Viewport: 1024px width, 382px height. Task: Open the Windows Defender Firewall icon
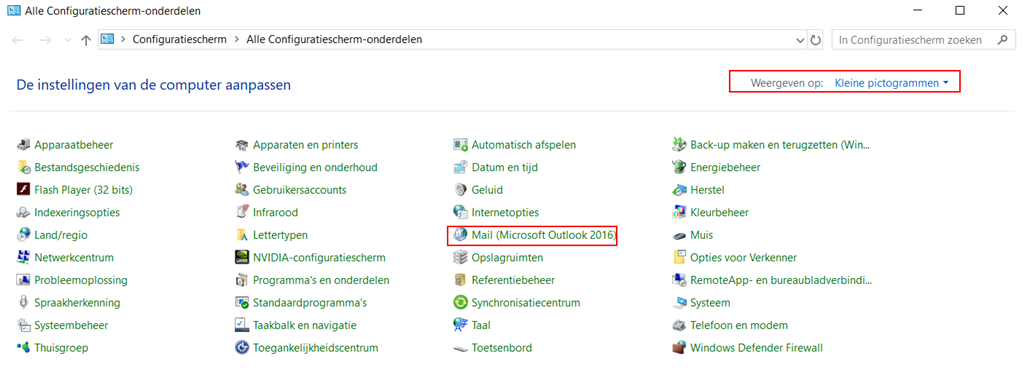(679, 348)
